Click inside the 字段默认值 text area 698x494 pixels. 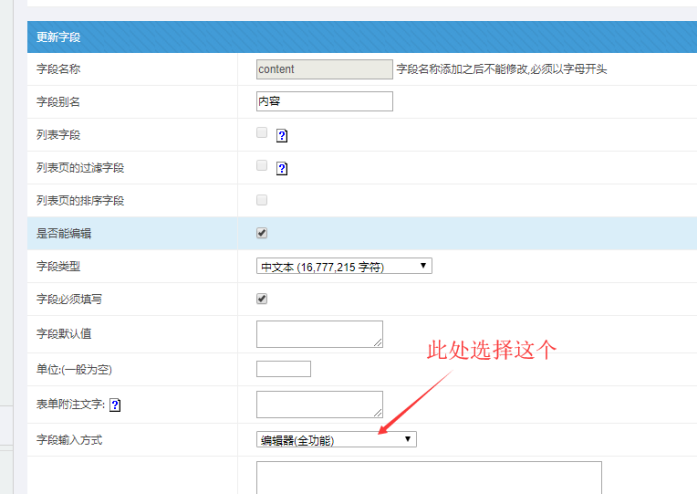(318, 334)
